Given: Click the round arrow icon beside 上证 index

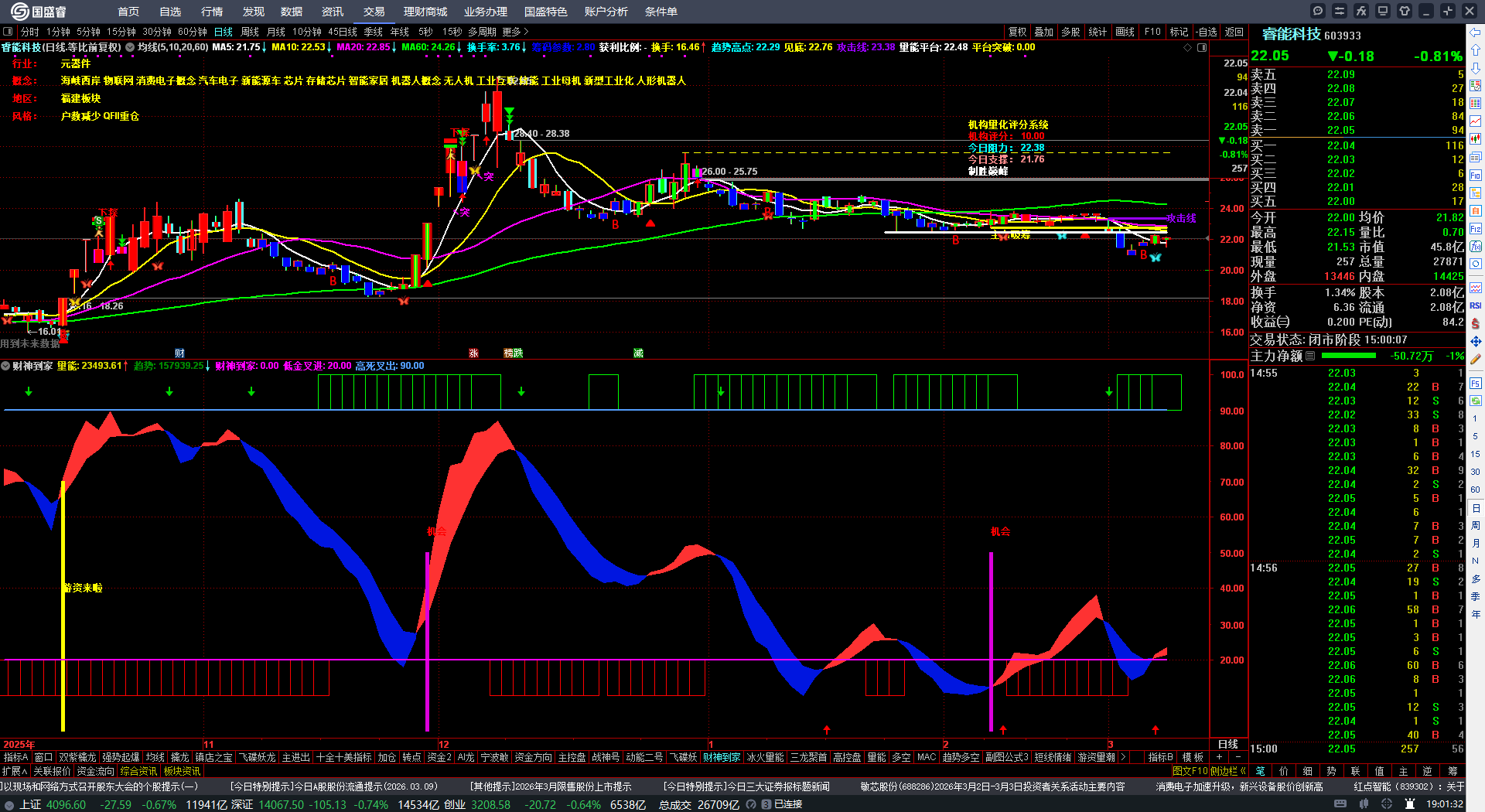Looking at the screenshot, I should [x=9, y=805].
